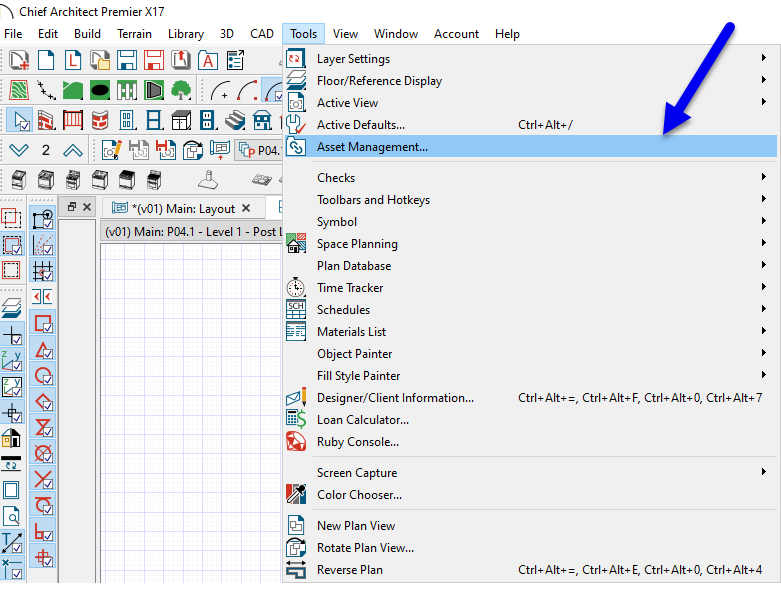The image size is (781, 599).
Task: Select the blue House roof tool icon
Action: pyautogui.click(x=262, y=120)
